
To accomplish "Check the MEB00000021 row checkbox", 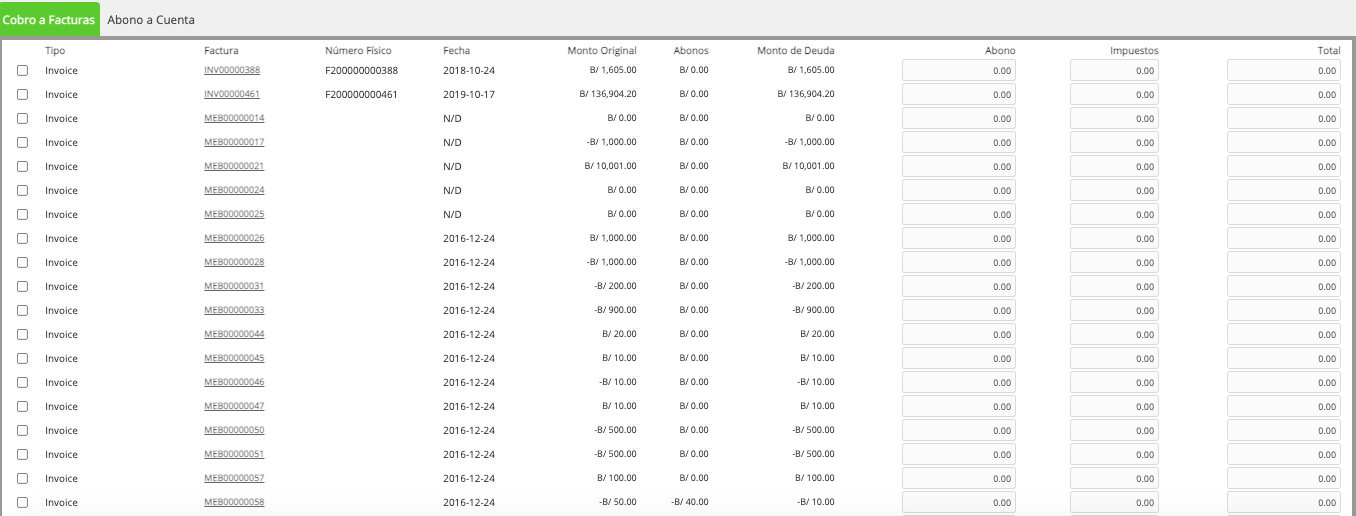I will 22,167.
